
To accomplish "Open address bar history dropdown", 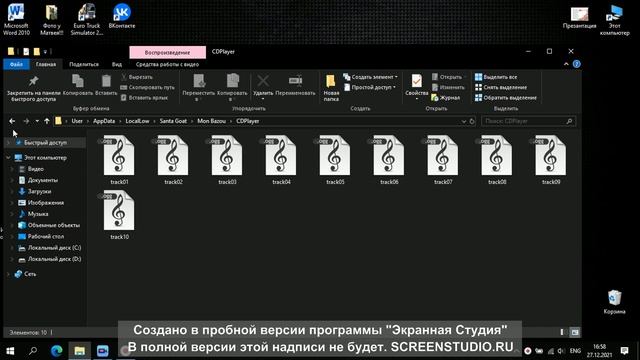I will 464,121.
